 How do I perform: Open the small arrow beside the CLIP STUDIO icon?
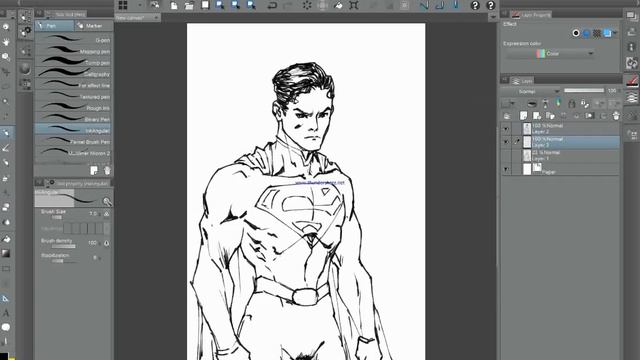[x=140, y=5]
